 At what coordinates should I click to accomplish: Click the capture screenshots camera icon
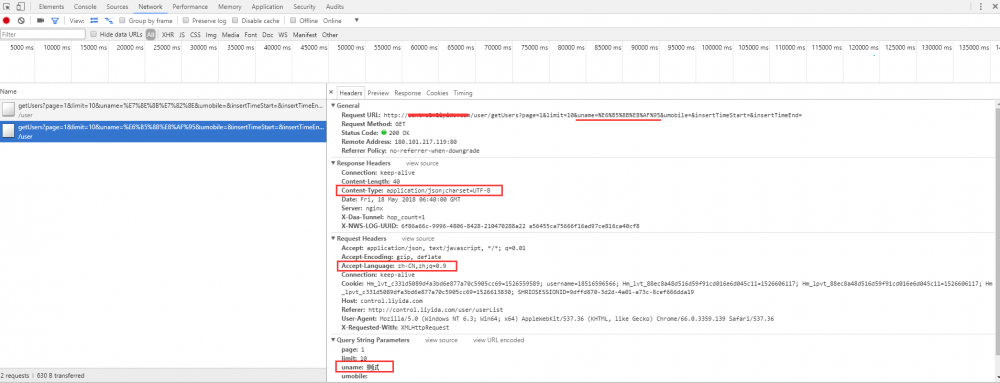tap(40, 20)
